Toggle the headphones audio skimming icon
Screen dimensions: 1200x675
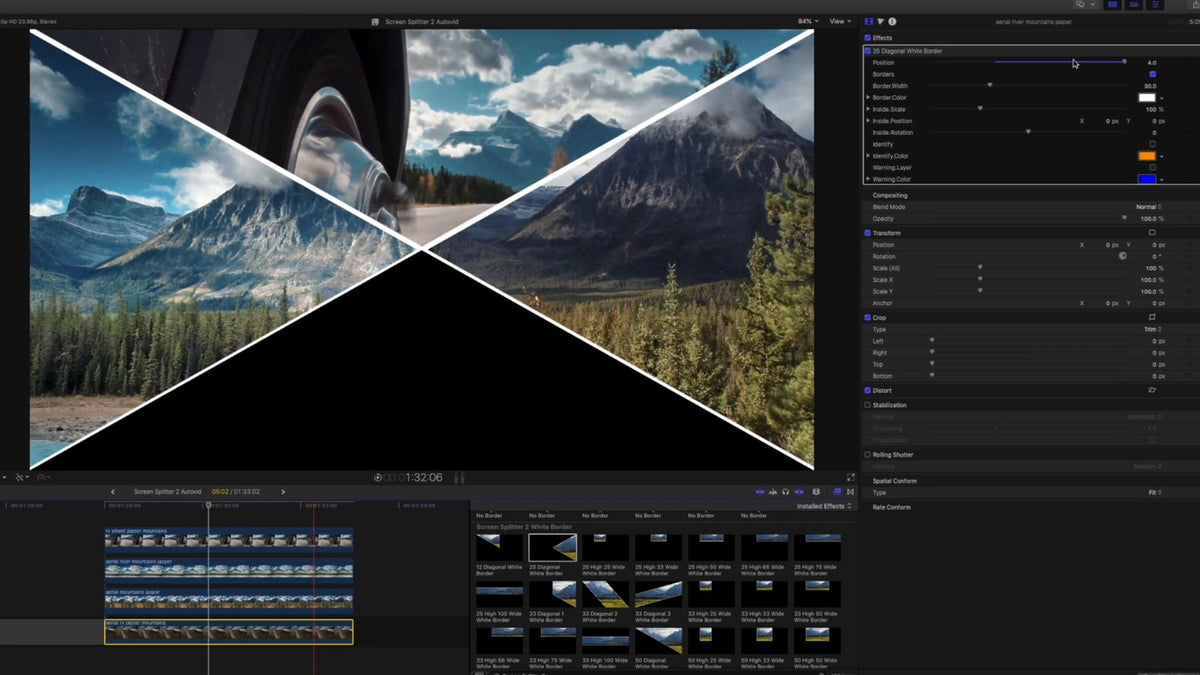pyautogui.click(x=787, y=492)
